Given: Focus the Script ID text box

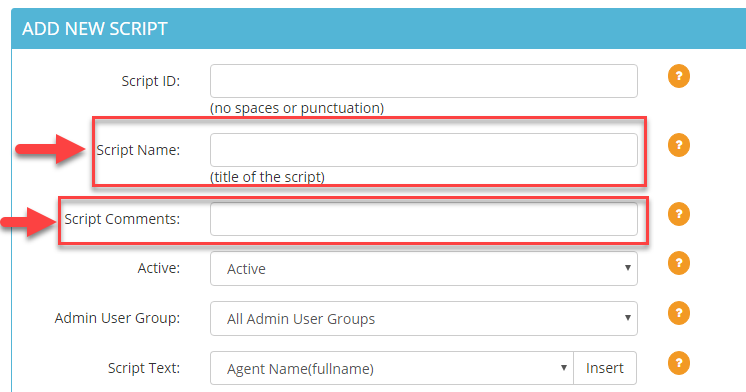Looking at the screenshot, I should pyautogui.click(x=423, y=81).
